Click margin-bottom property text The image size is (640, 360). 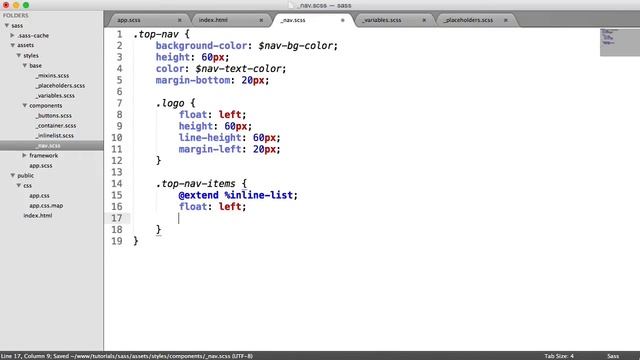coord(193,80)
